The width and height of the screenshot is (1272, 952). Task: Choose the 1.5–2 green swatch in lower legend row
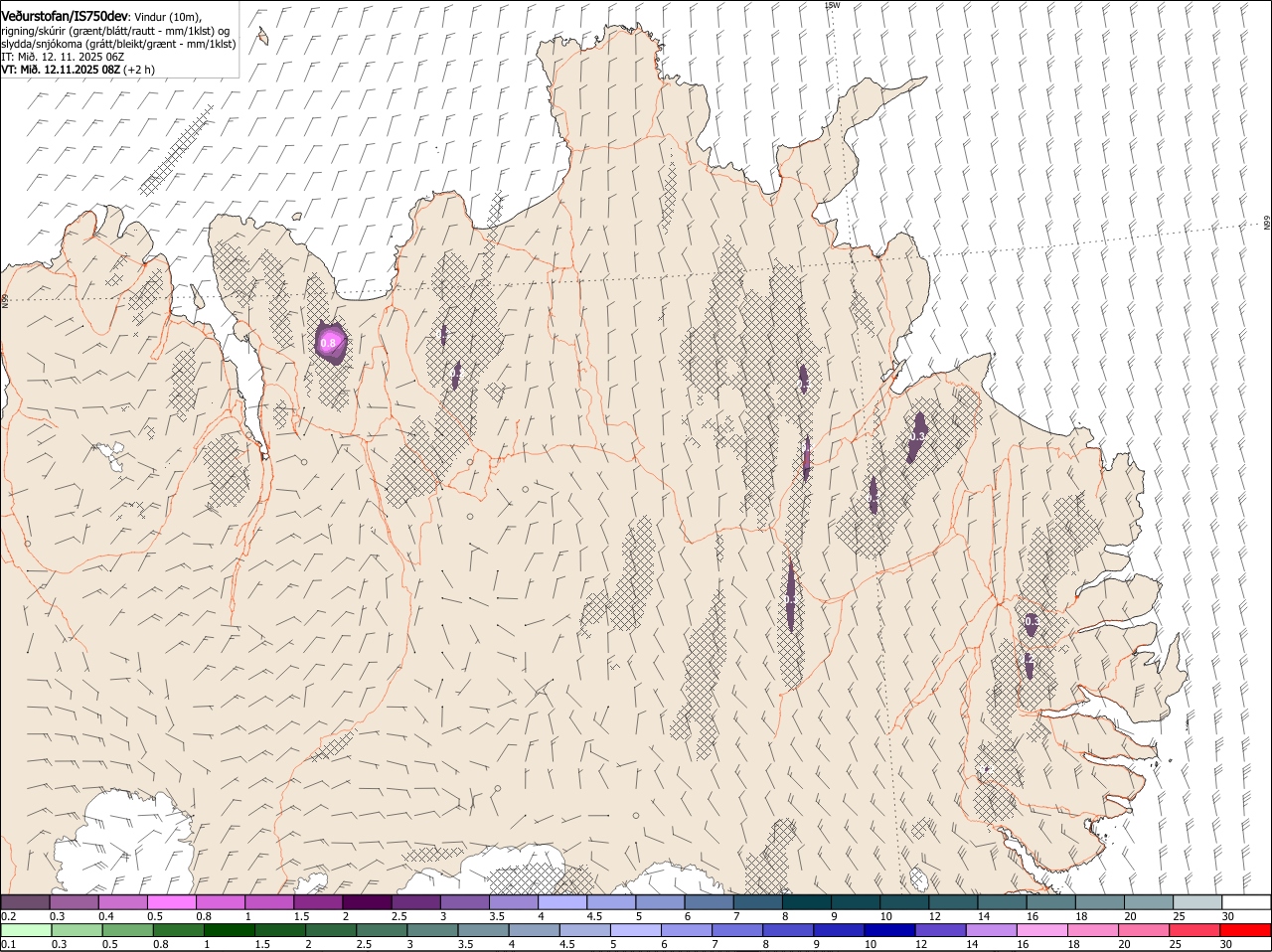tap(279, 930)
